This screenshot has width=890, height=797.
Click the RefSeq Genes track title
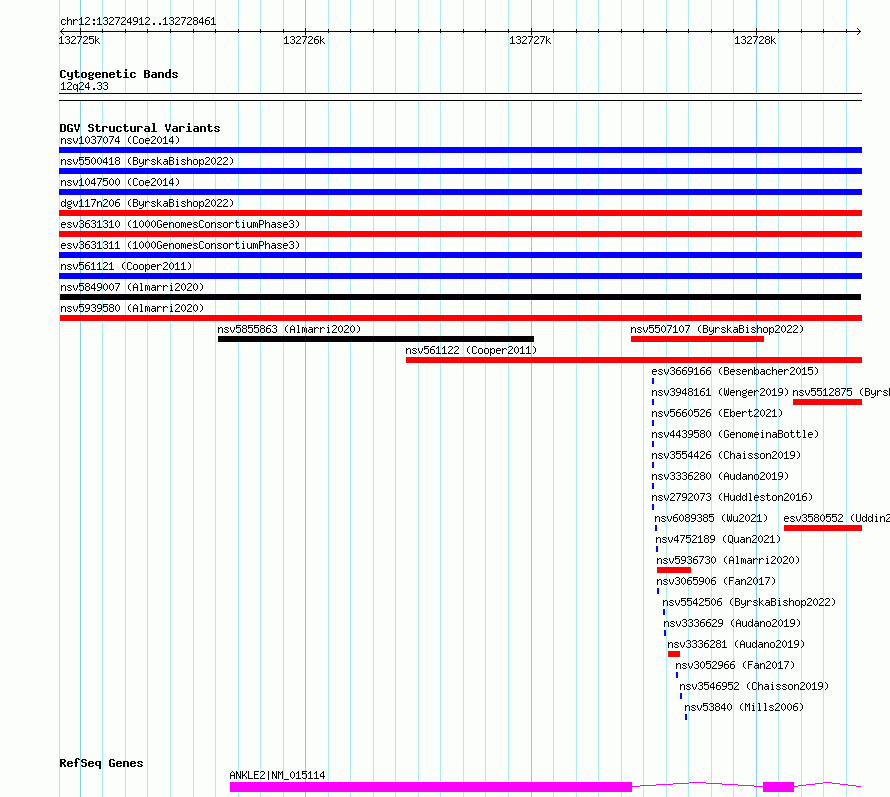[x=101, y=764]
